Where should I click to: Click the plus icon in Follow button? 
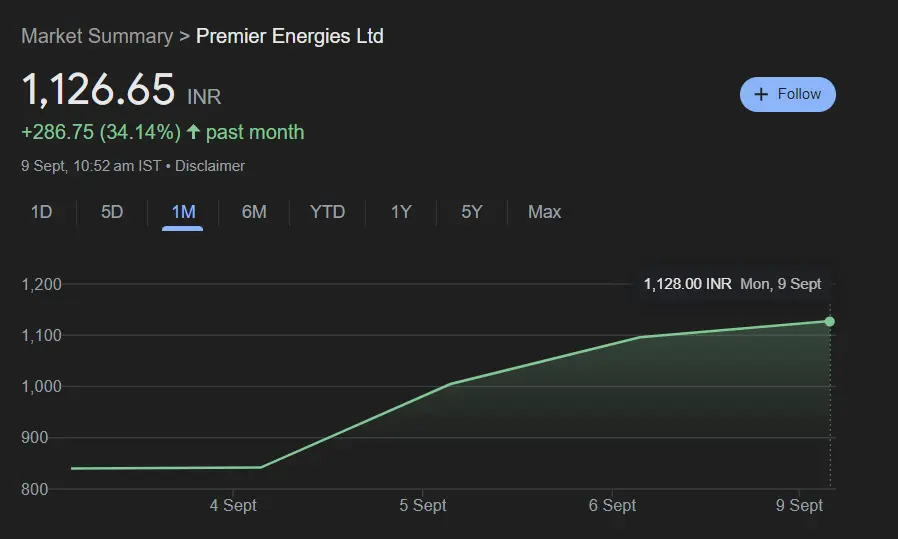[761, 94]
